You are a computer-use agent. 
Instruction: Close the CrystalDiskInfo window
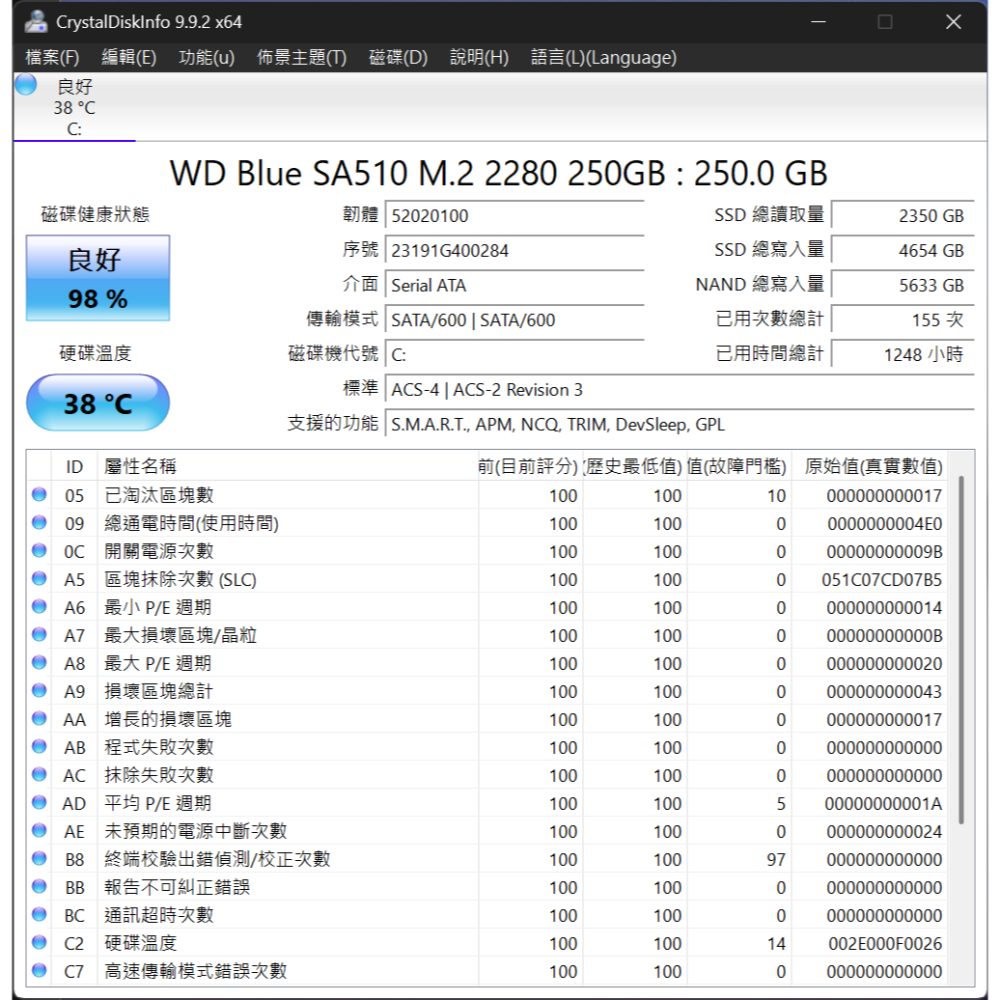point(953,22)
